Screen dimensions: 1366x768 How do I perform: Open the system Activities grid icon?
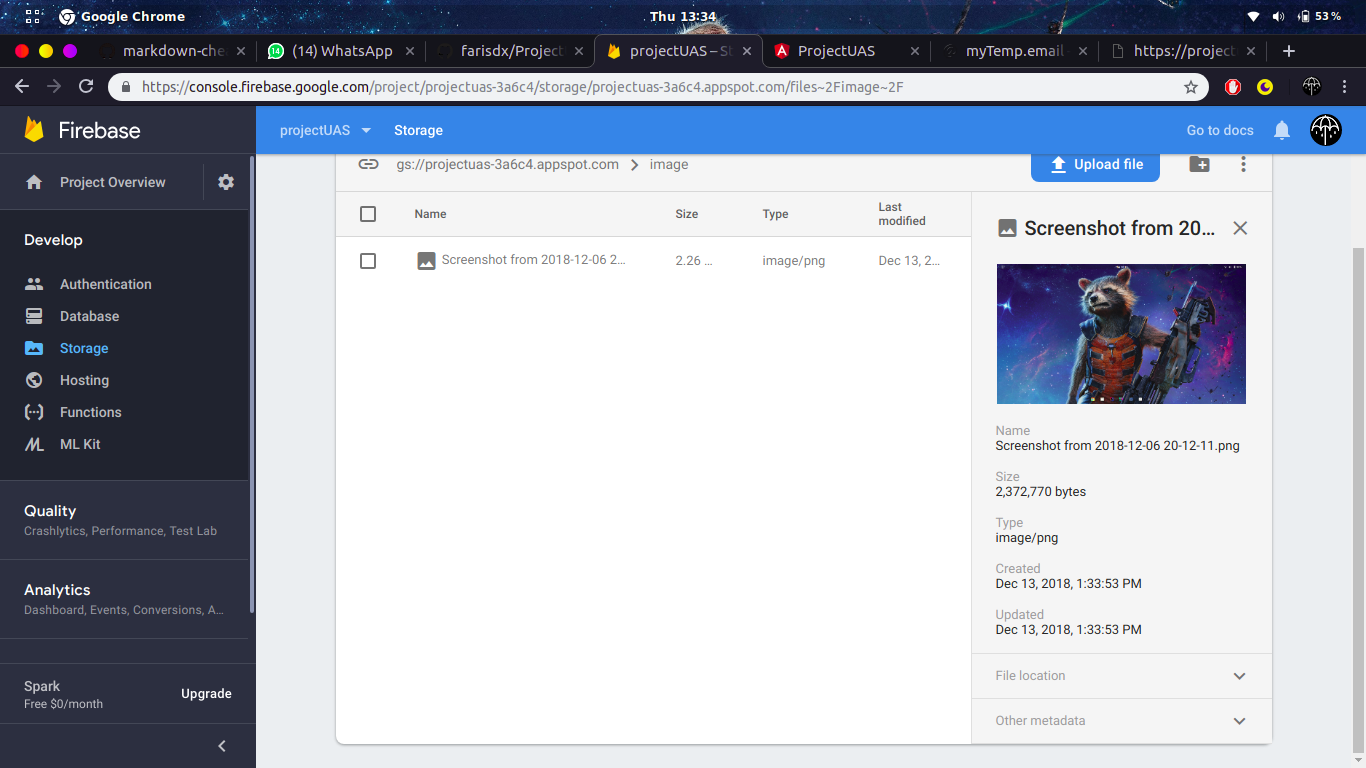(33, 16)
